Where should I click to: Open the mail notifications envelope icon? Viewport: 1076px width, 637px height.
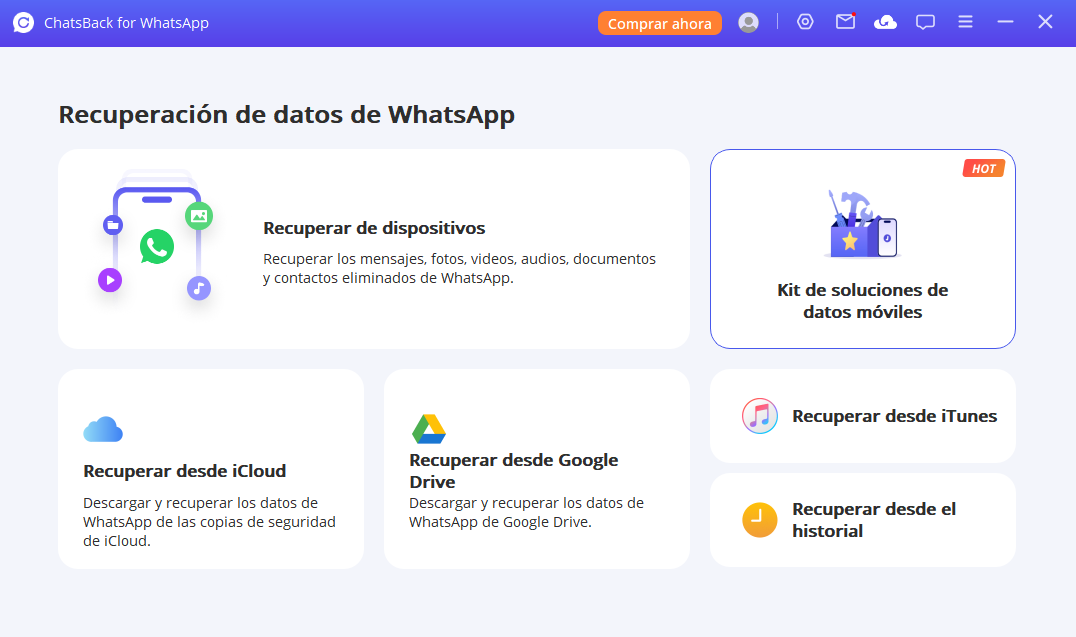coord(845,22)
